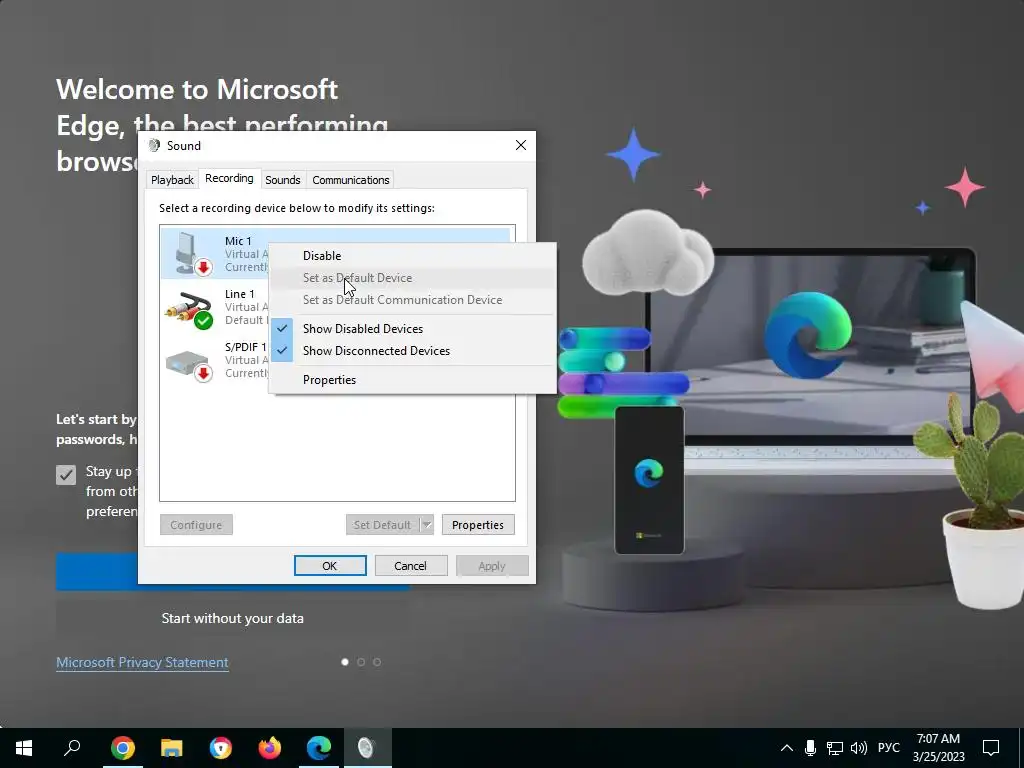1024x768 pixels.
Task: Open the volume speaker tray icon
Action: tap(859, 748)
